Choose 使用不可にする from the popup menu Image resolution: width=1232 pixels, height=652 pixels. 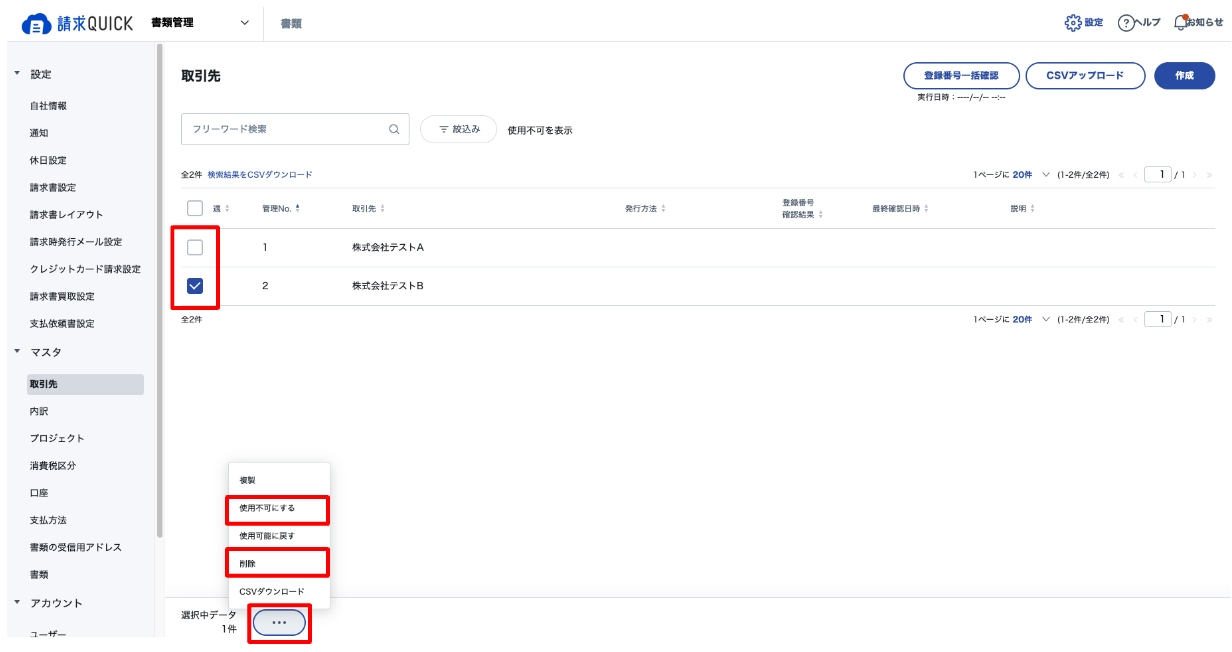279,508
